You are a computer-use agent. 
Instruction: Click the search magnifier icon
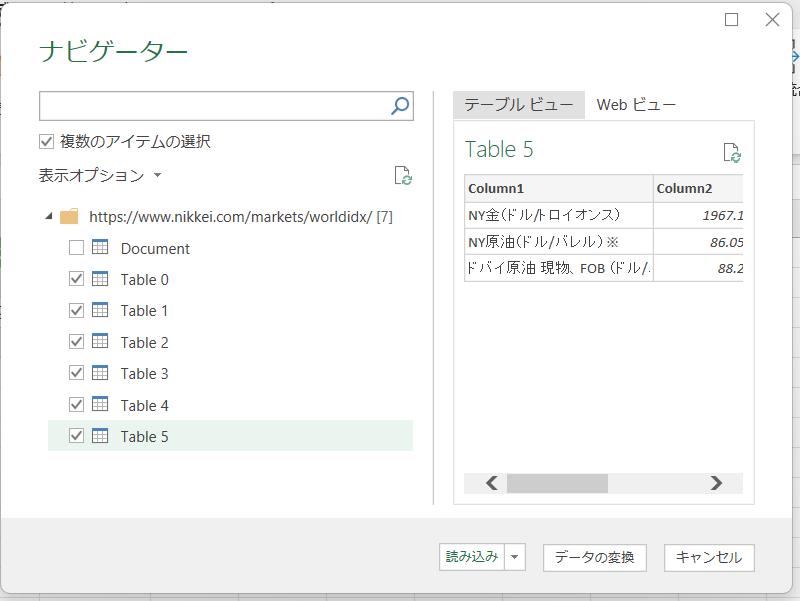coord(400,106)
